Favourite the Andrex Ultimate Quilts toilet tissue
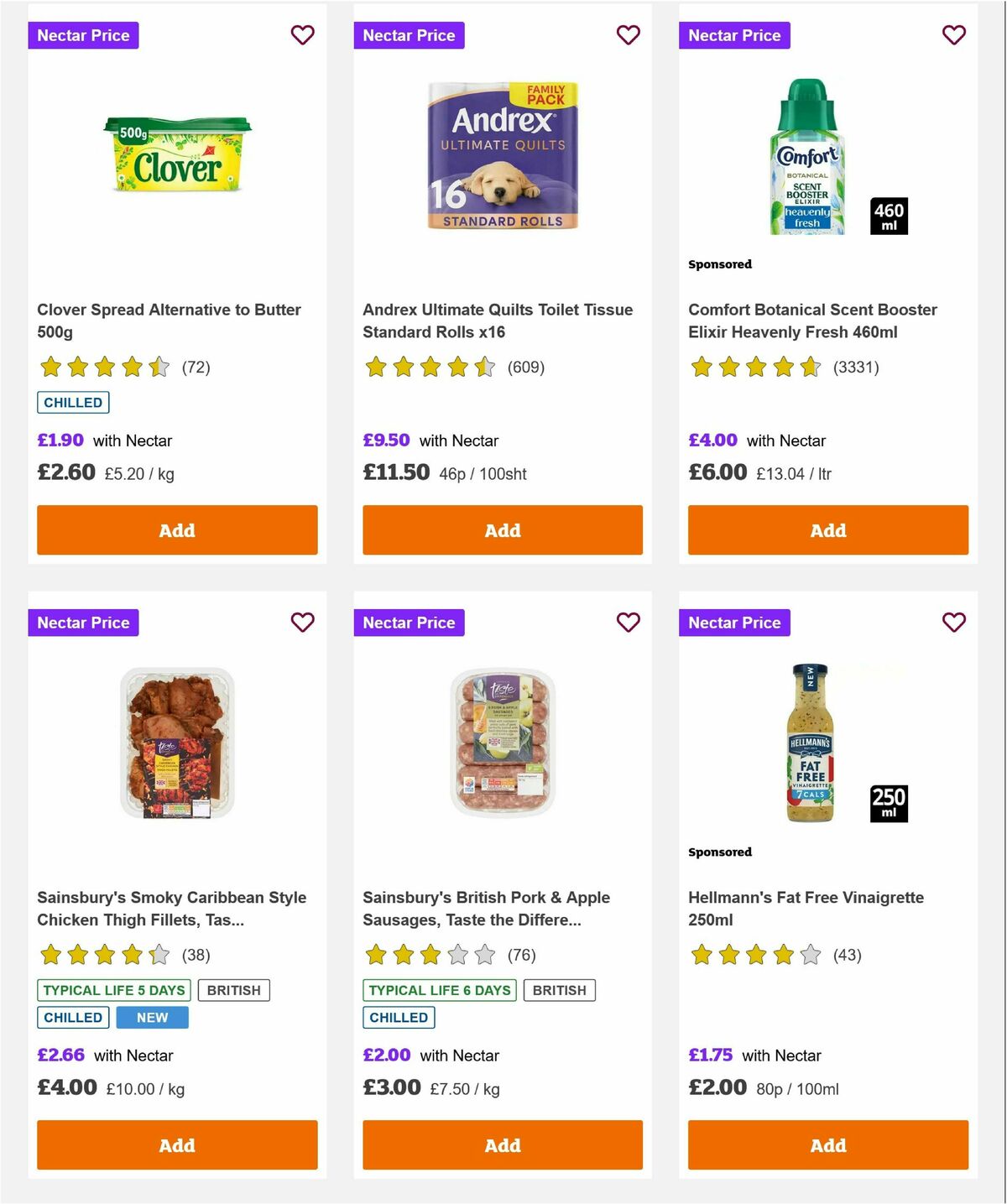Viewport: 1007px width, 1204px height. click(628, 35)
